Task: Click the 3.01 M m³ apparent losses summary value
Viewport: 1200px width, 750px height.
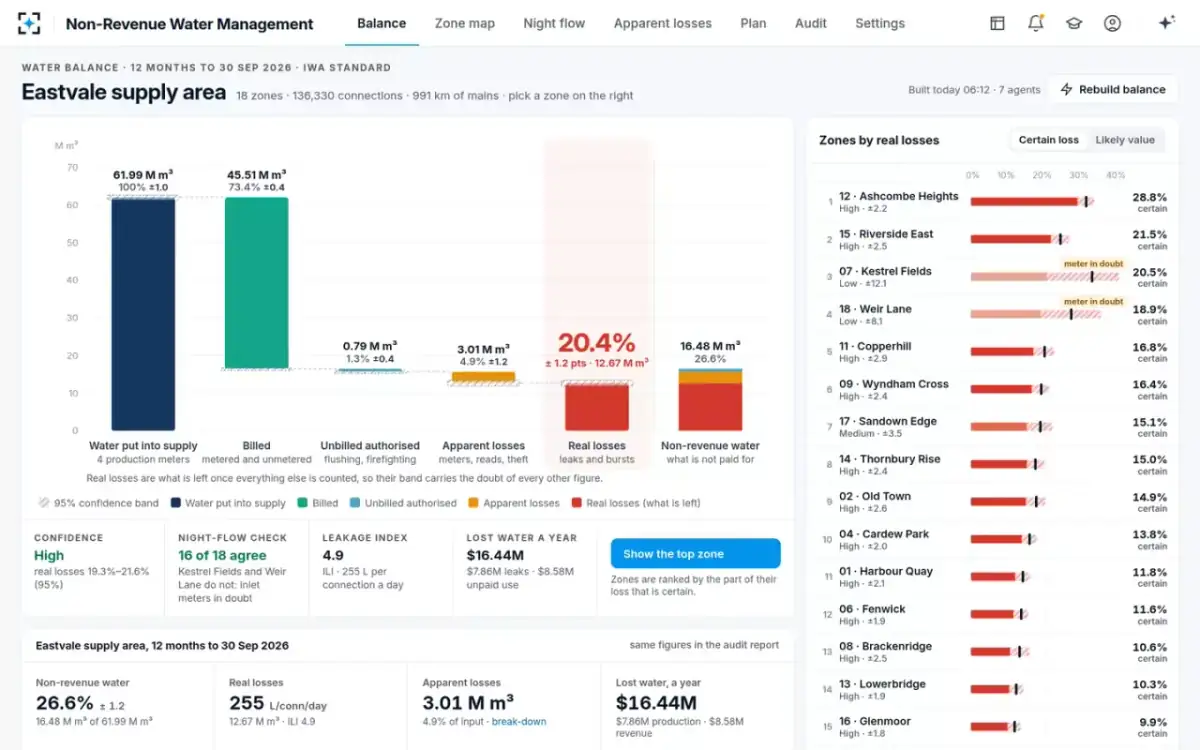Action: click(468, 702)
